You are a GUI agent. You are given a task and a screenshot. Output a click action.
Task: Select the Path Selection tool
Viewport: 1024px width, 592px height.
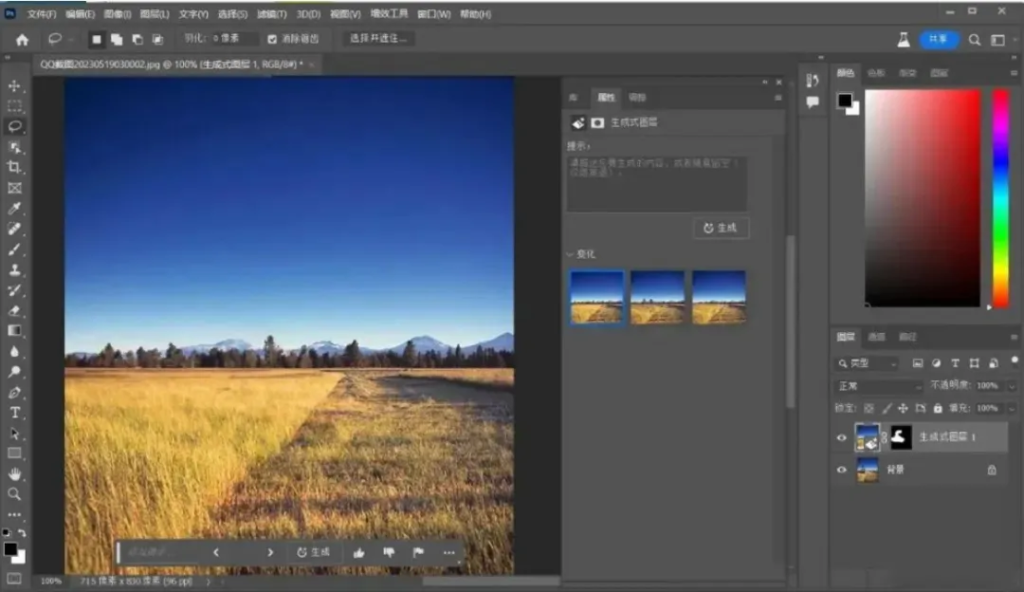pos(14,433)
